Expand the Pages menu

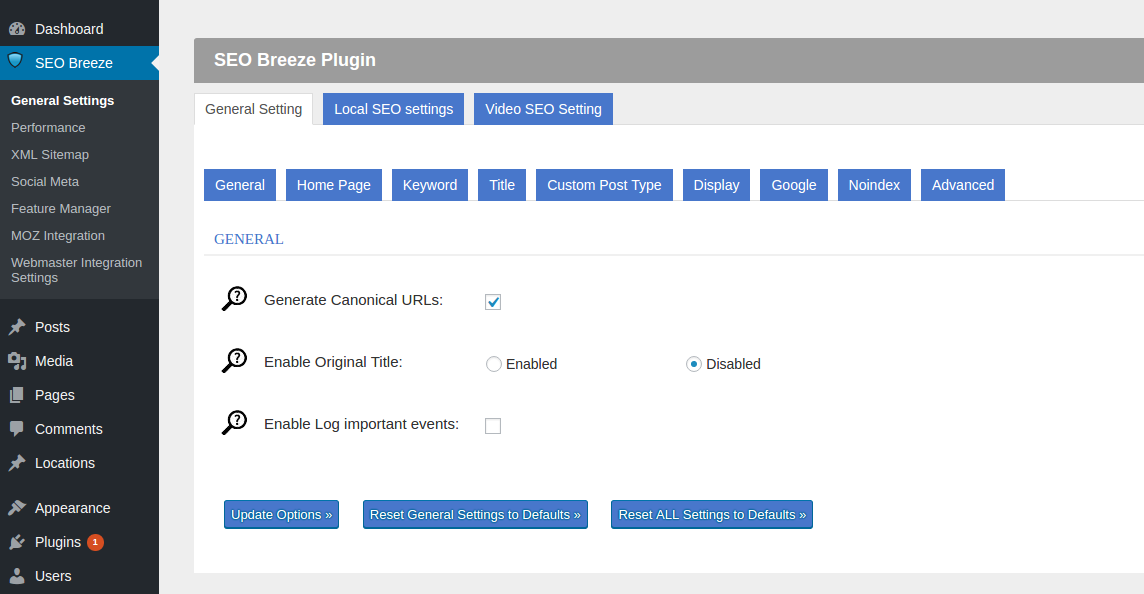(x=57, y=395)
